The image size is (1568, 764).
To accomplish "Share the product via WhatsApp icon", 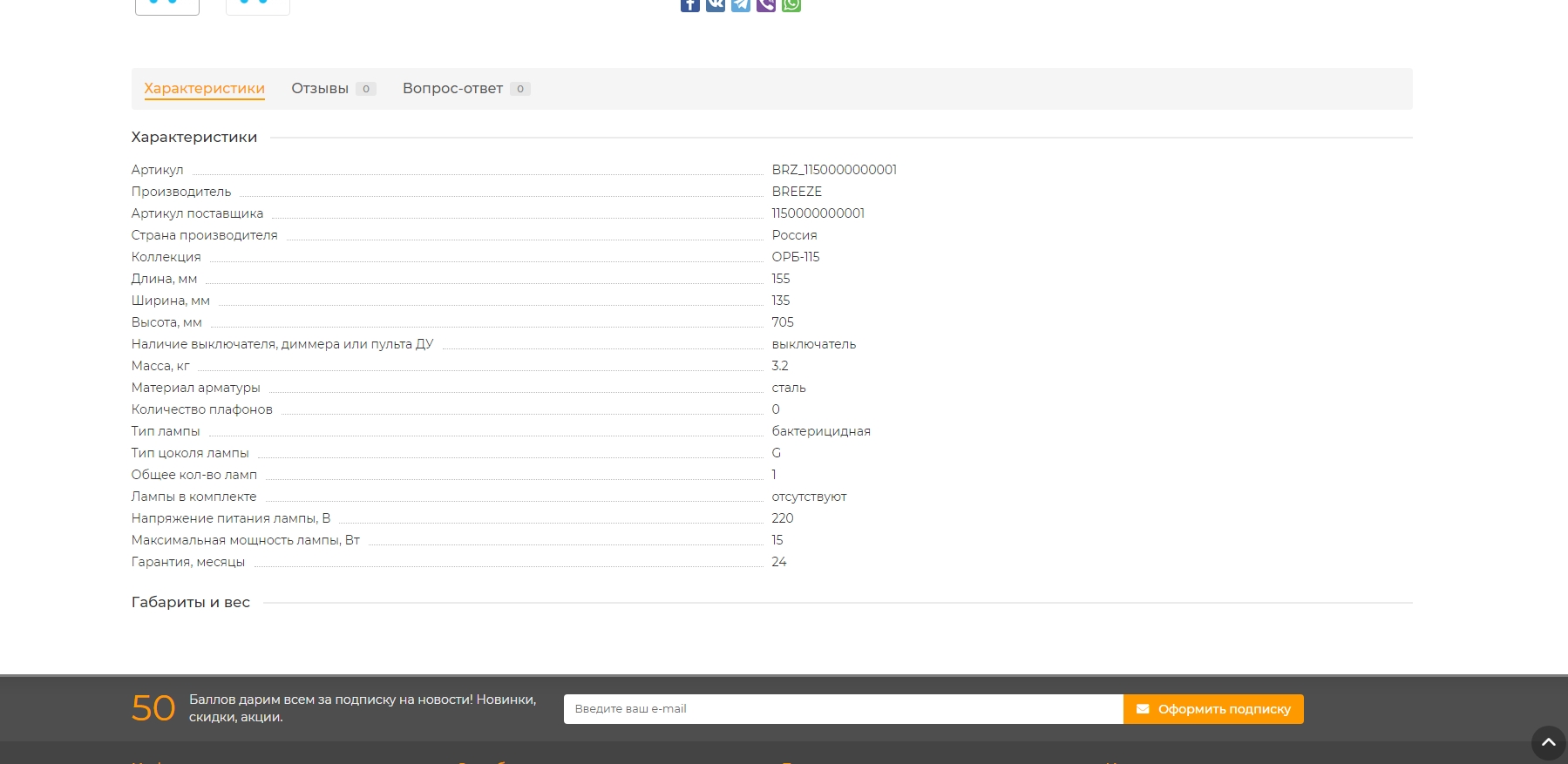I will point(791,4).
